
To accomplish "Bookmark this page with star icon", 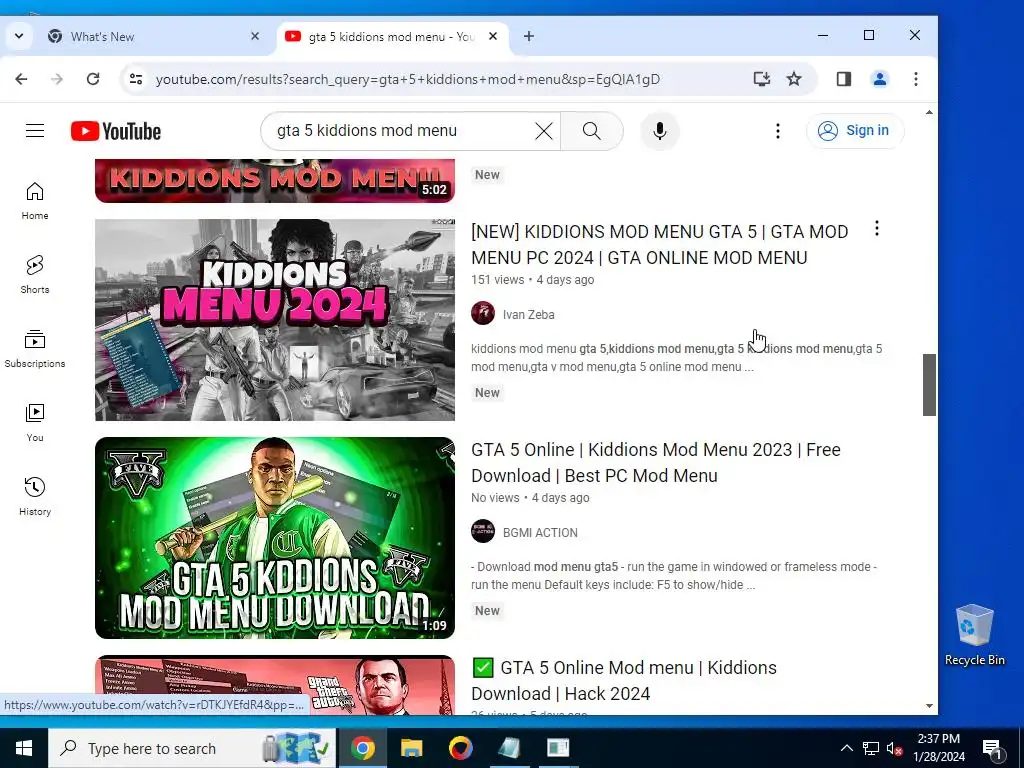I will pos(793,79).
